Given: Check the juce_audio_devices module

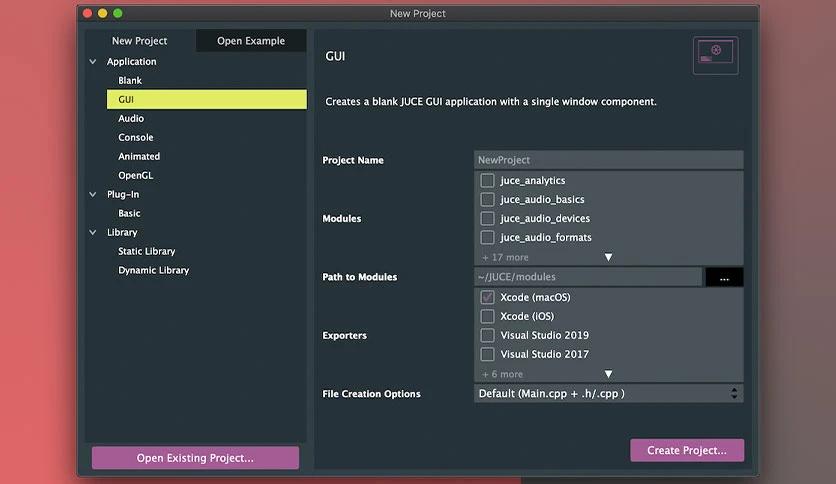Looking at the screenshot, I should click(487, 219).
